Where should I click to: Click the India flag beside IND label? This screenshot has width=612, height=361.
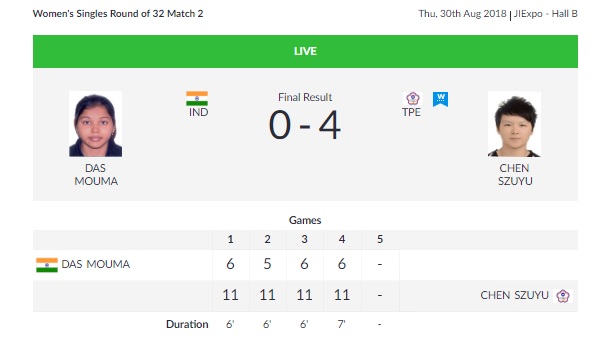[x=197, y=98]
